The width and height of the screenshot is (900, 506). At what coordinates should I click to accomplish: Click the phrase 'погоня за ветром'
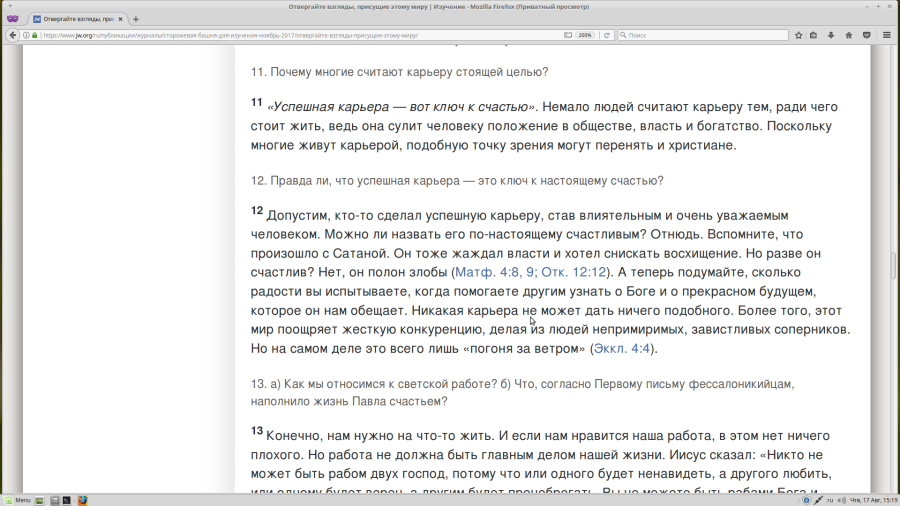point(524,348)
